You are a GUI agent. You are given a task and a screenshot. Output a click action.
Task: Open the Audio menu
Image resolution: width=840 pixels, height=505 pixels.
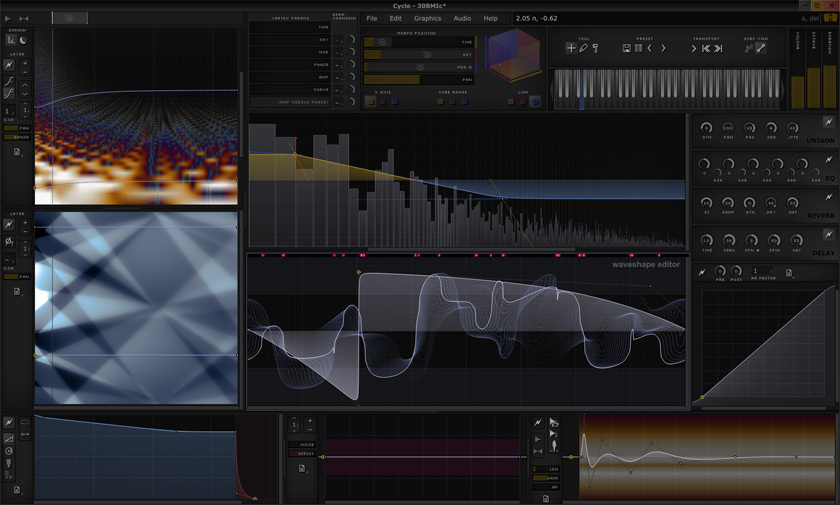(x=462, y=18)
